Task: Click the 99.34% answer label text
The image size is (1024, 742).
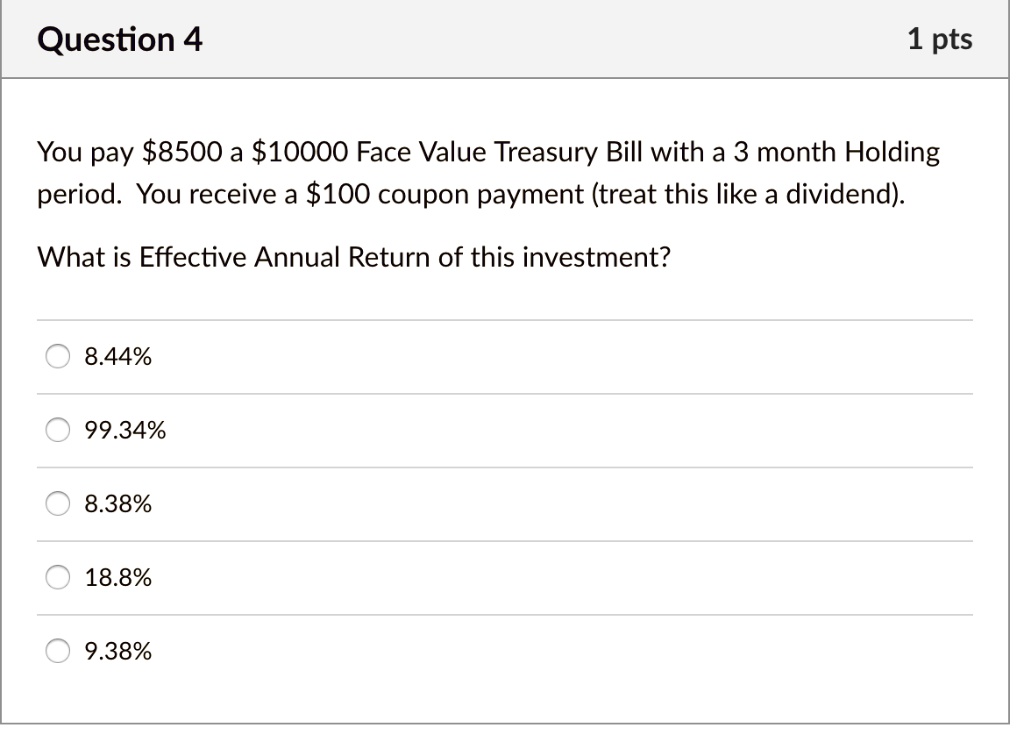Action: (125, 430)
